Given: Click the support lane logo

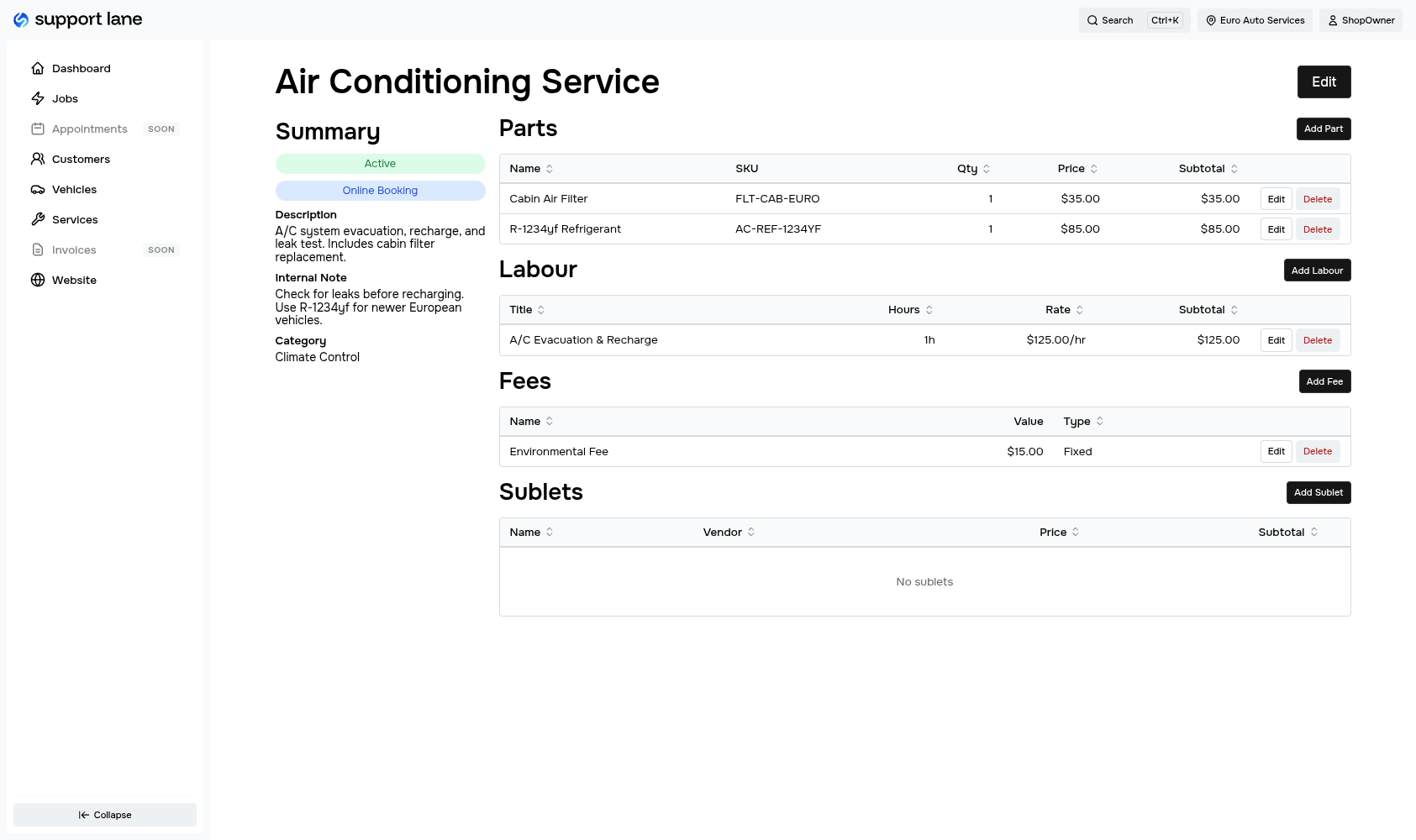Looking at the screenshot, I should pos(76,18).
